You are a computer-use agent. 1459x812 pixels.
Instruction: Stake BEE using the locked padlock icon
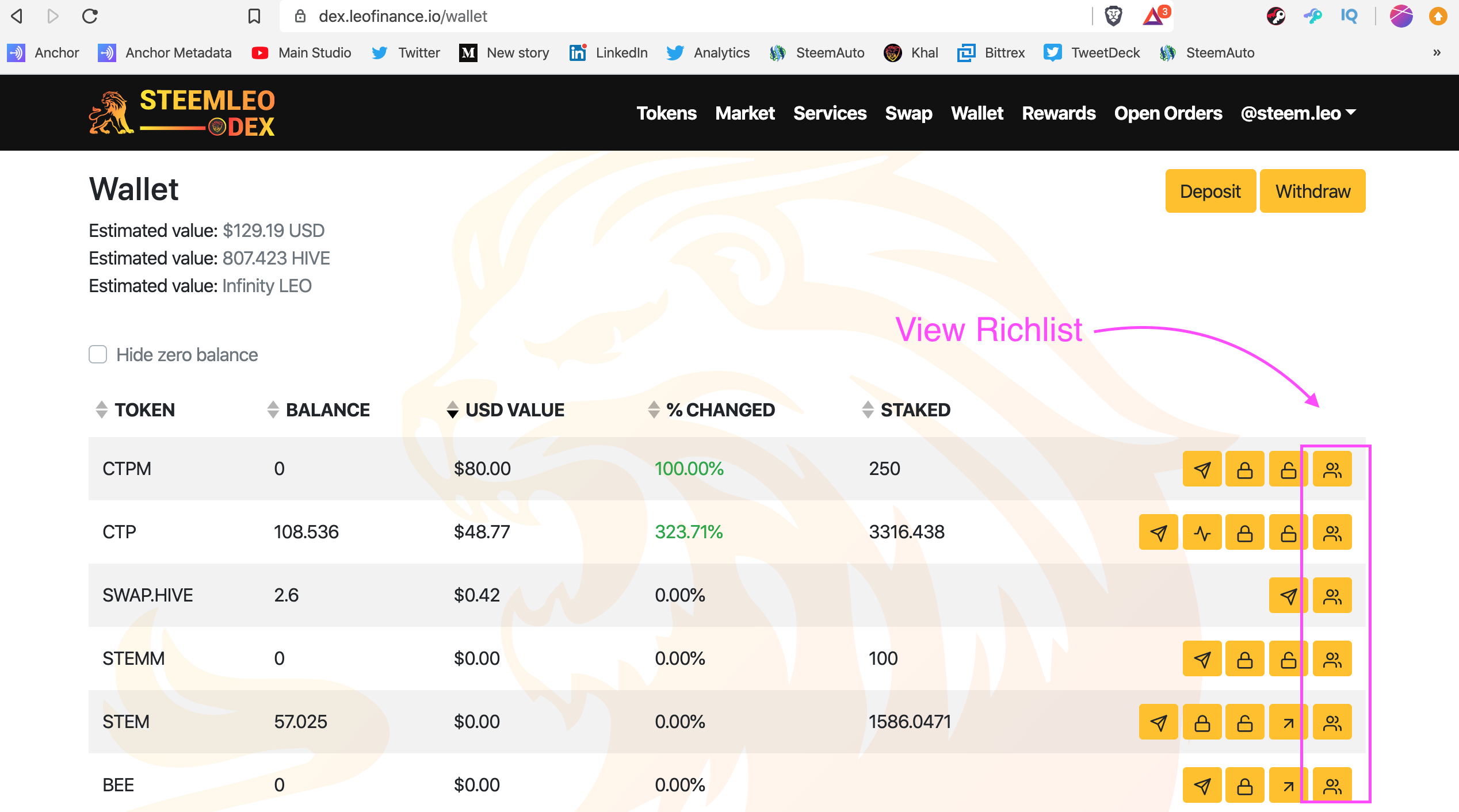[x=1245, y=785]
